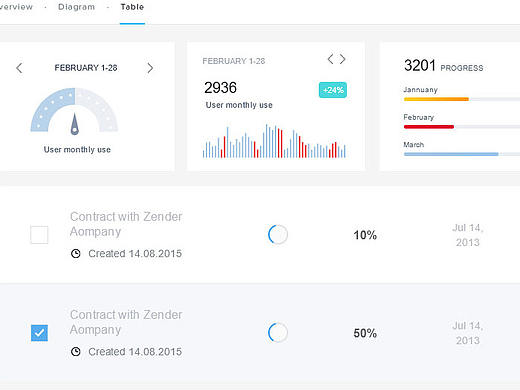The image size is (520, 390).
Task: Click right chevron on bar chart card
Action: pyautogui.click(x=342, y=59)
